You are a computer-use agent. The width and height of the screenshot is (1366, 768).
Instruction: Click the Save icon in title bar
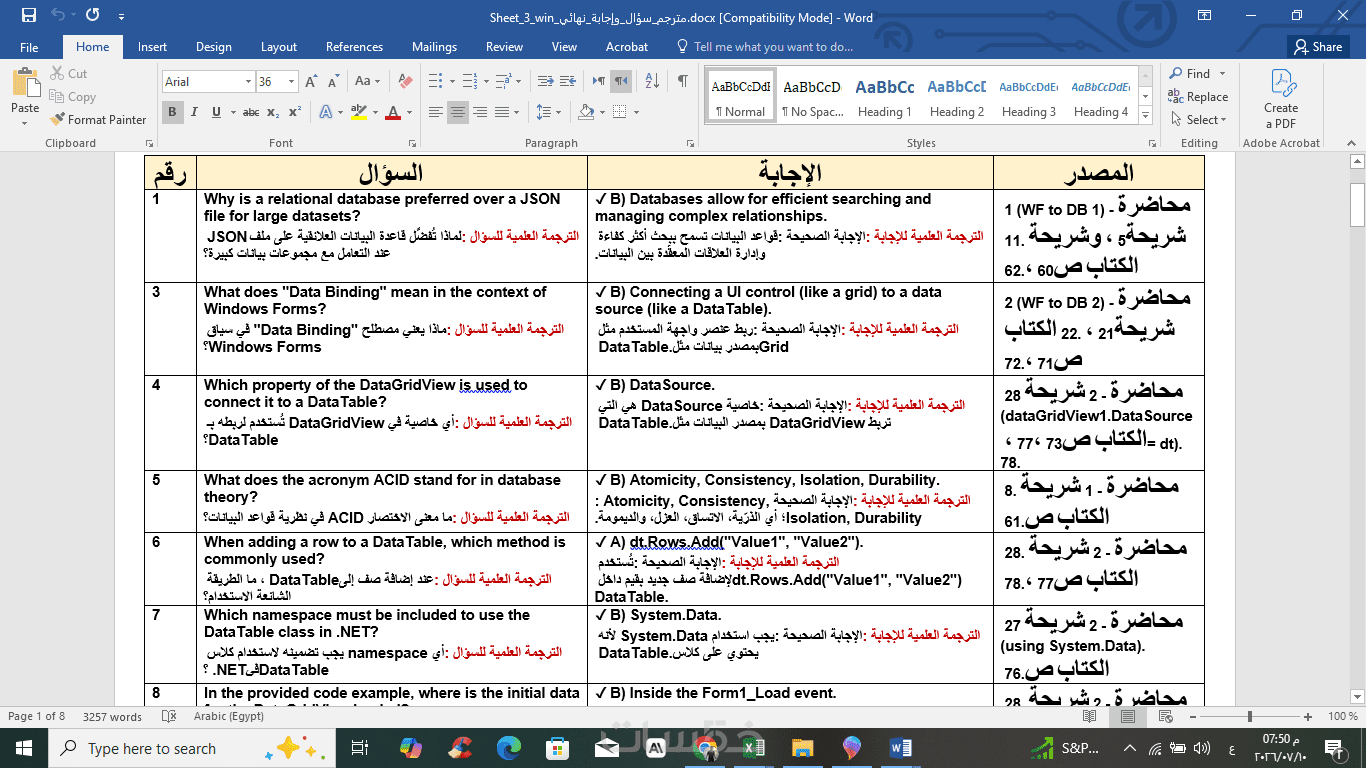[x=28, y=16]
